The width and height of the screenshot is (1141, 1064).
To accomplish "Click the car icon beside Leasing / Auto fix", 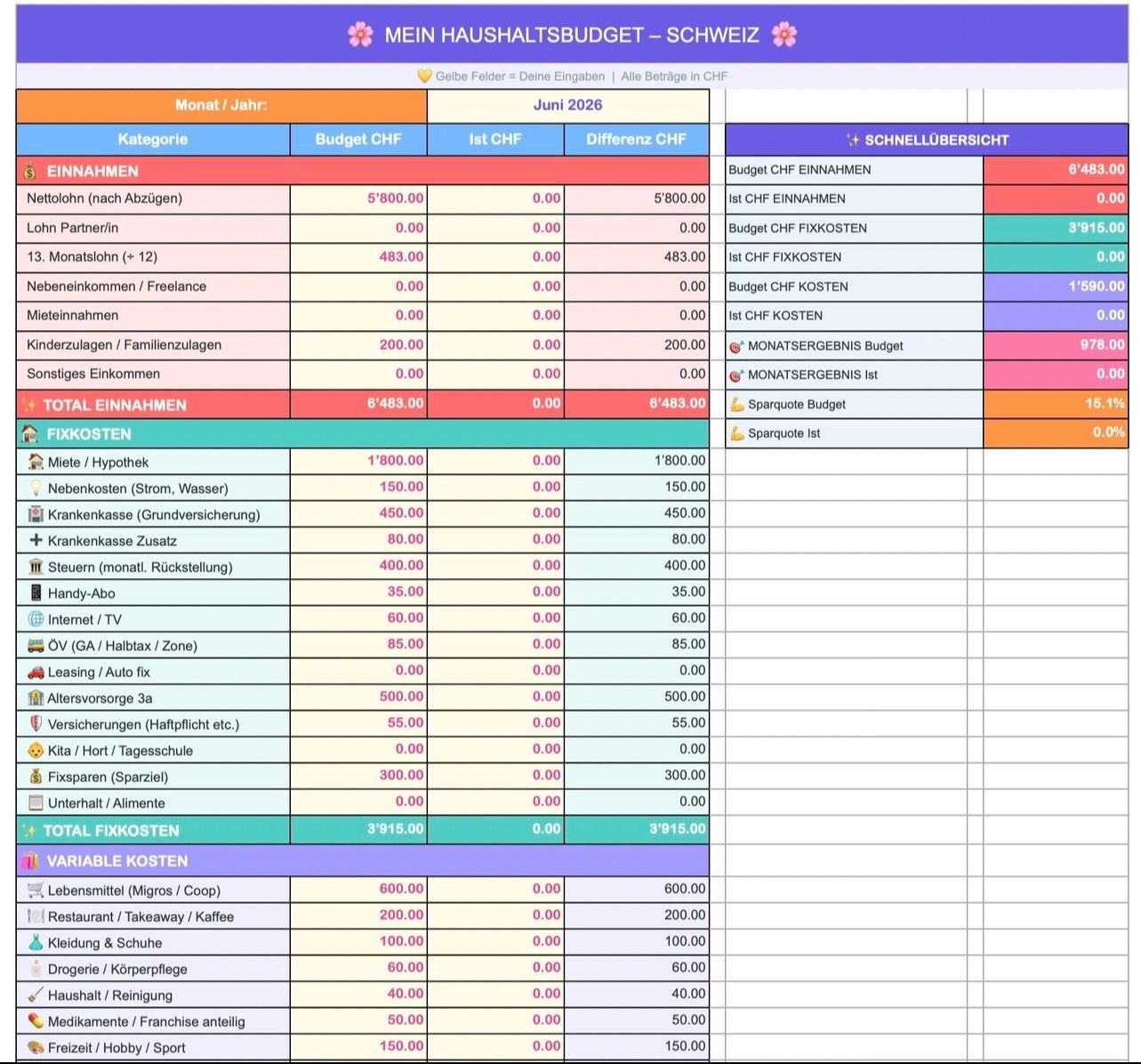I will coord(36,672).
